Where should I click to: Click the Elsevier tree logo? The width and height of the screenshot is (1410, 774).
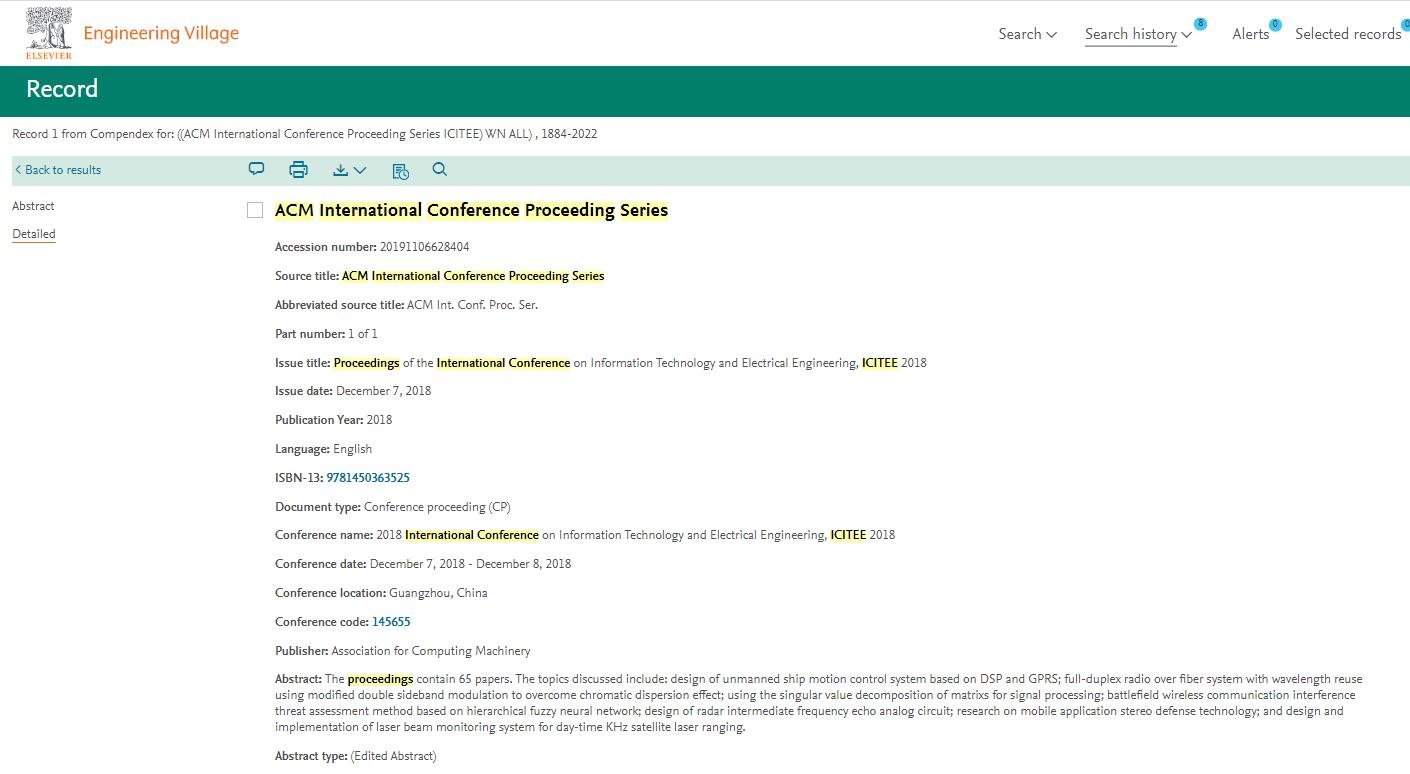pyautogui.click(x=49, y=33)
